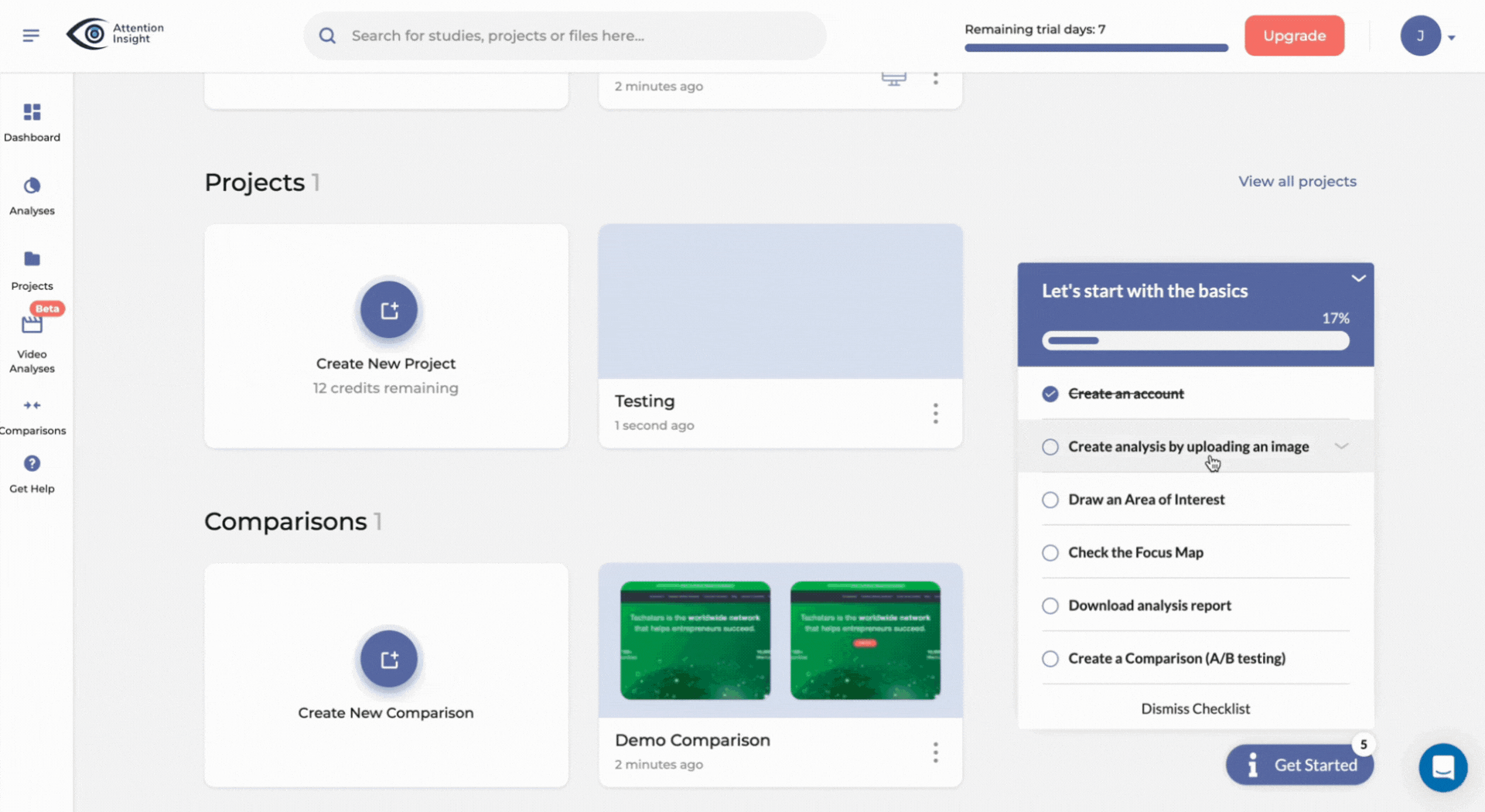Click the trial days progress bar
The width and height of the screenshot is (1485, 812).
(x=1095, y=47)
